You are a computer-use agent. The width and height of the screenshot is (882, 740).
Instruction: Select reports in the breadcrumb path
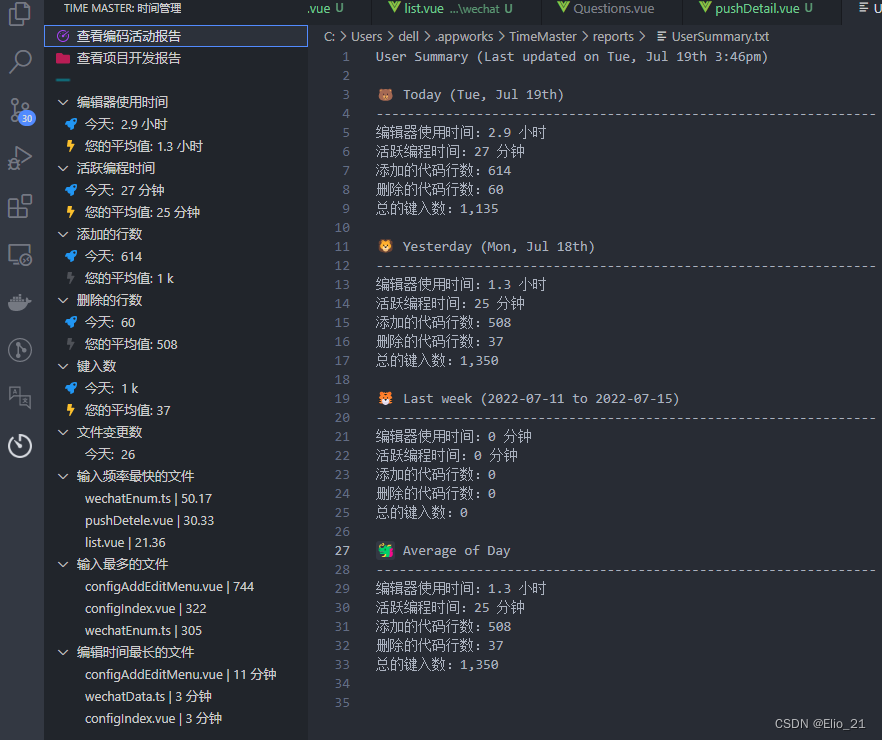613,35
